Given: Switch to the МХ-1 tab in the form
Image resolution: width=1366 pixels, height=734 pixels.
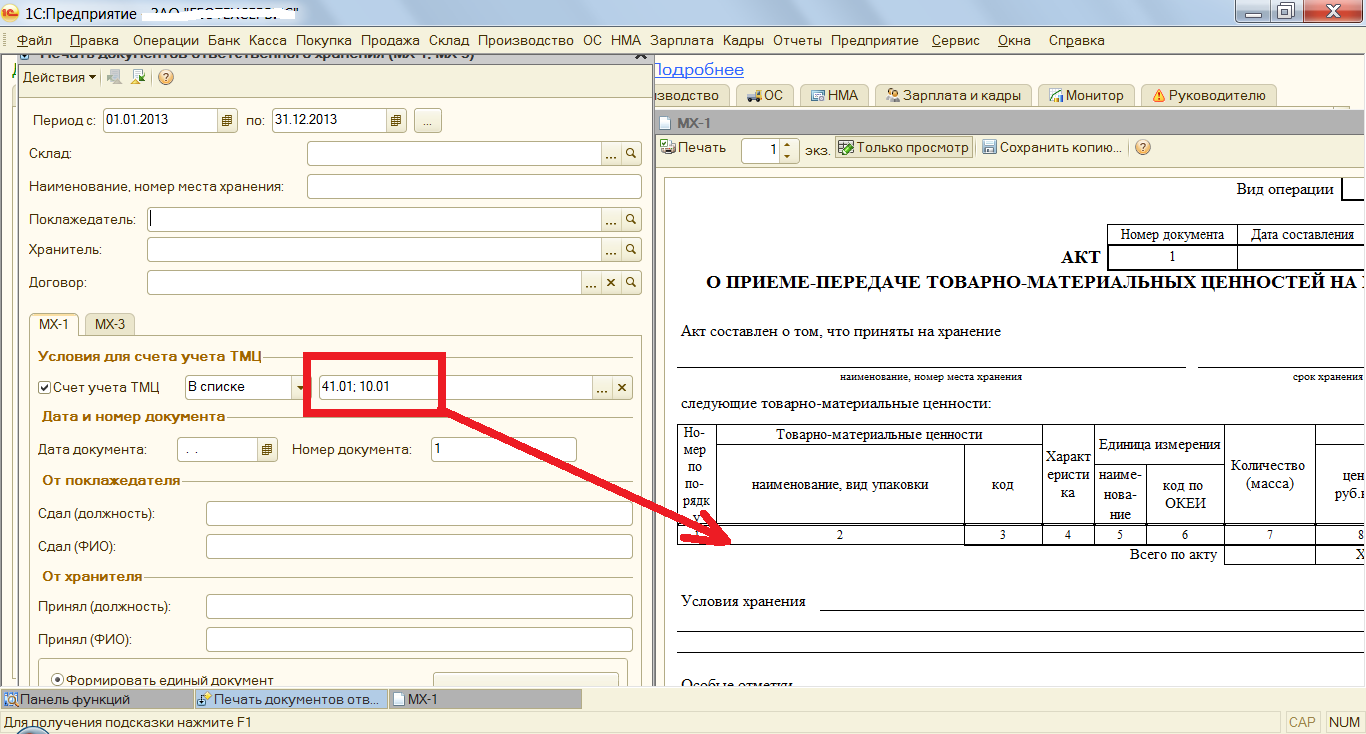Looking at the screenshot, I should [x=54, y=324].
